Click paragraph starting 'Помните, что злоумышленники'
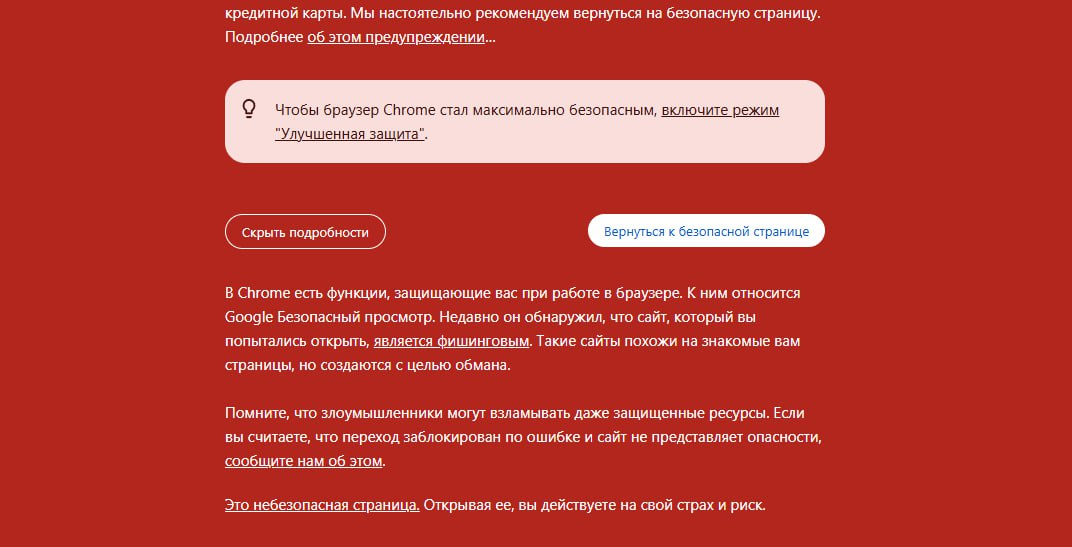The height and width of the screenshot is (547, 1072). coord(523,437)
